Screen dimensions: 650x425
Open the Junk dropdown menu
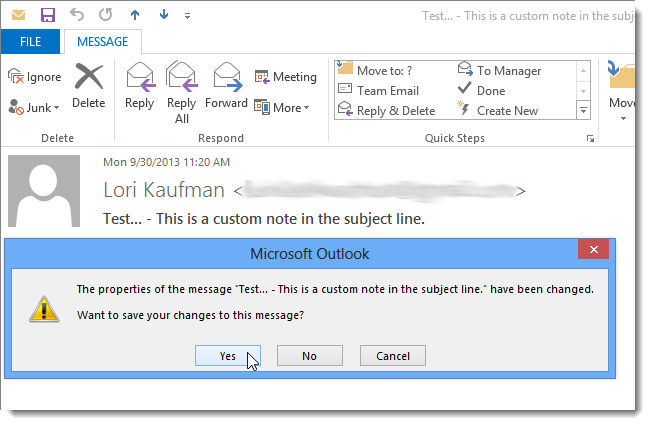(x=34, y=108)
